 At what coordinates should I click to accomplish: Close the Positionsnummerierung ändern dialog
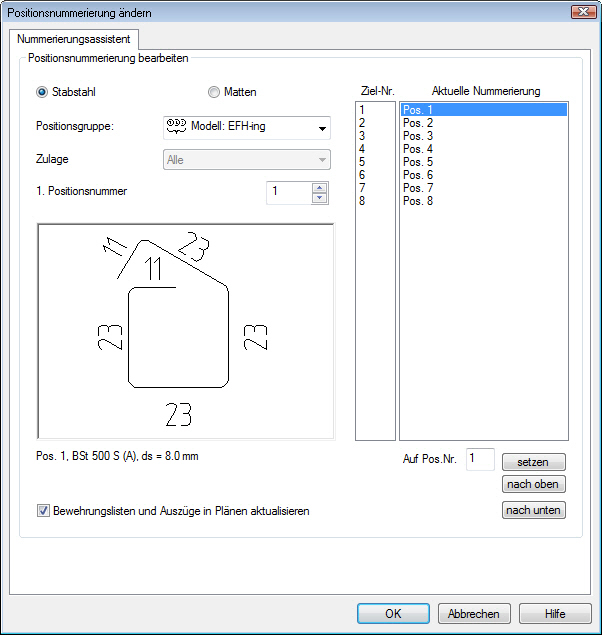[x=583, y=12]
